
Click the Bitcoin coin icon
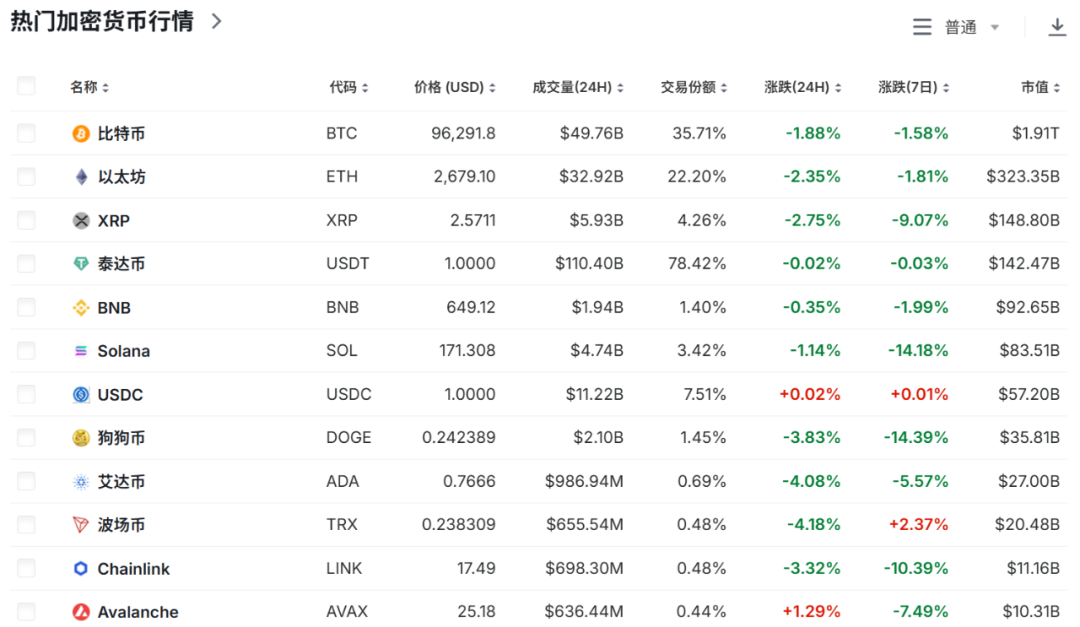point(81,134)
